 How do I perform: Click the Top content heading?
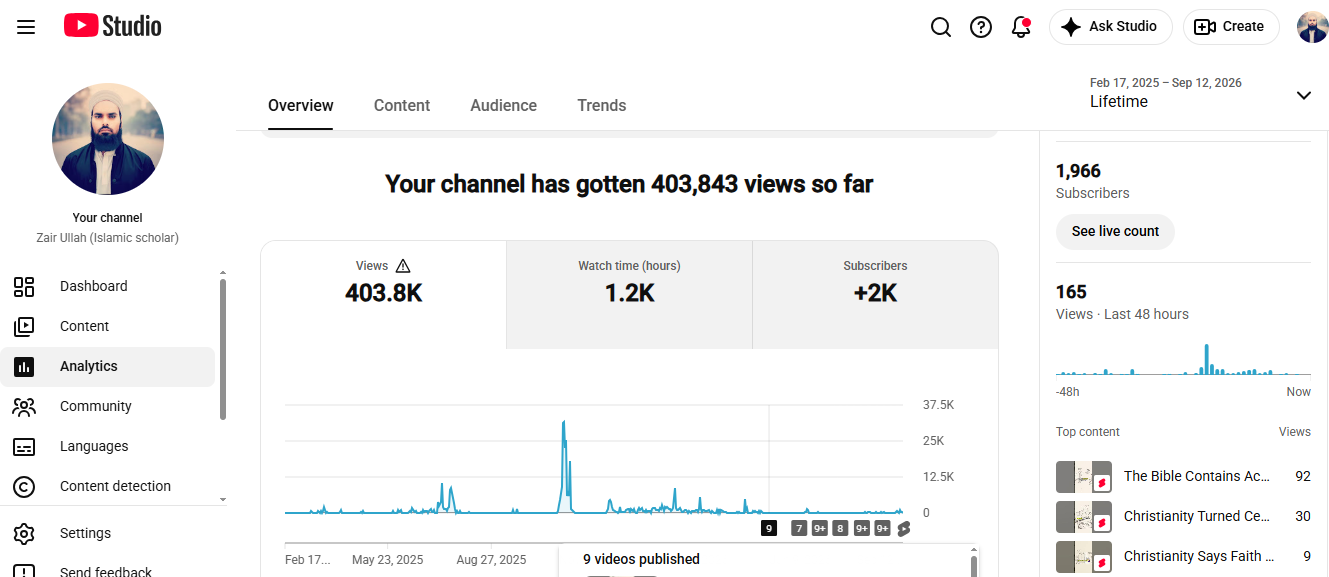tap(1088, 432)
